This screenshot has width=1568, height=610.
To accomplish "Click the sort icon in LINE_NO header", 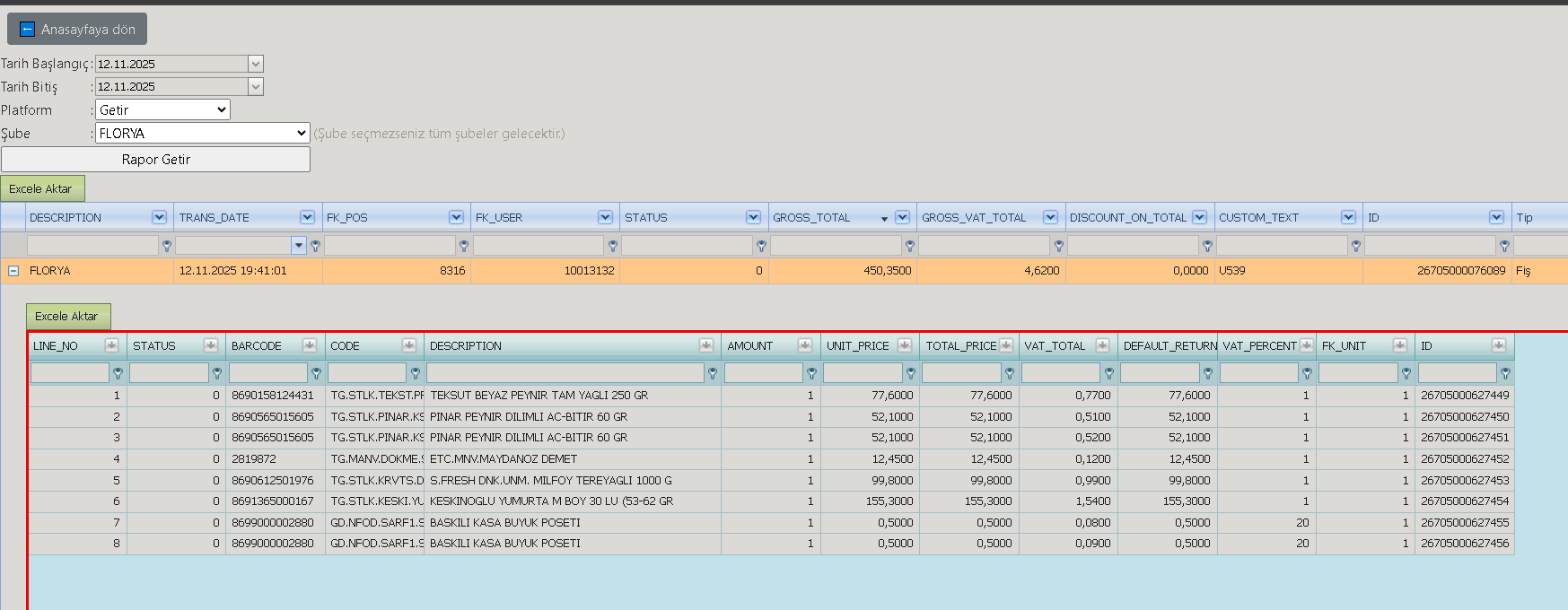I will coord(111,345).
